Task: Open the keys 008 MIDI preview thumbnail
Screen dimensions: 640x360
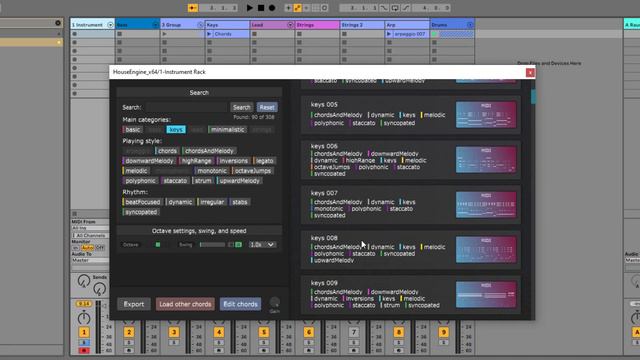Action: coord(486,249)
